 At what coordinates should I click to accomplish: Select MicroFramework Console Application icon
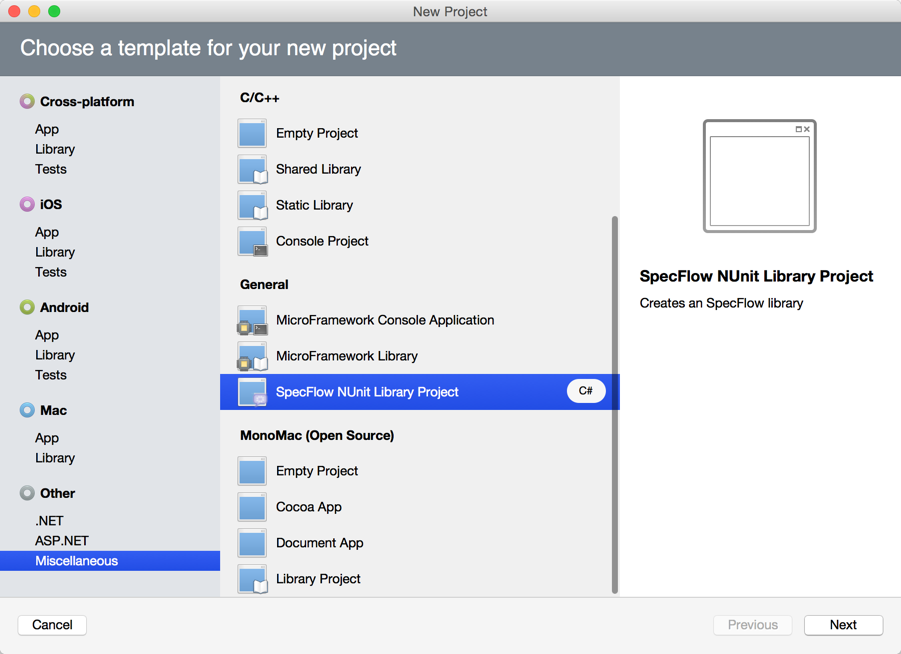click(x=252, y=320)
